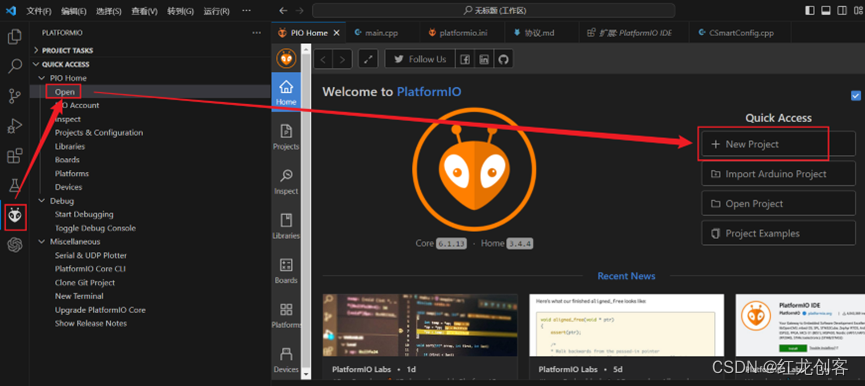Open Platforms in PIO sidebar

point(286,315)
